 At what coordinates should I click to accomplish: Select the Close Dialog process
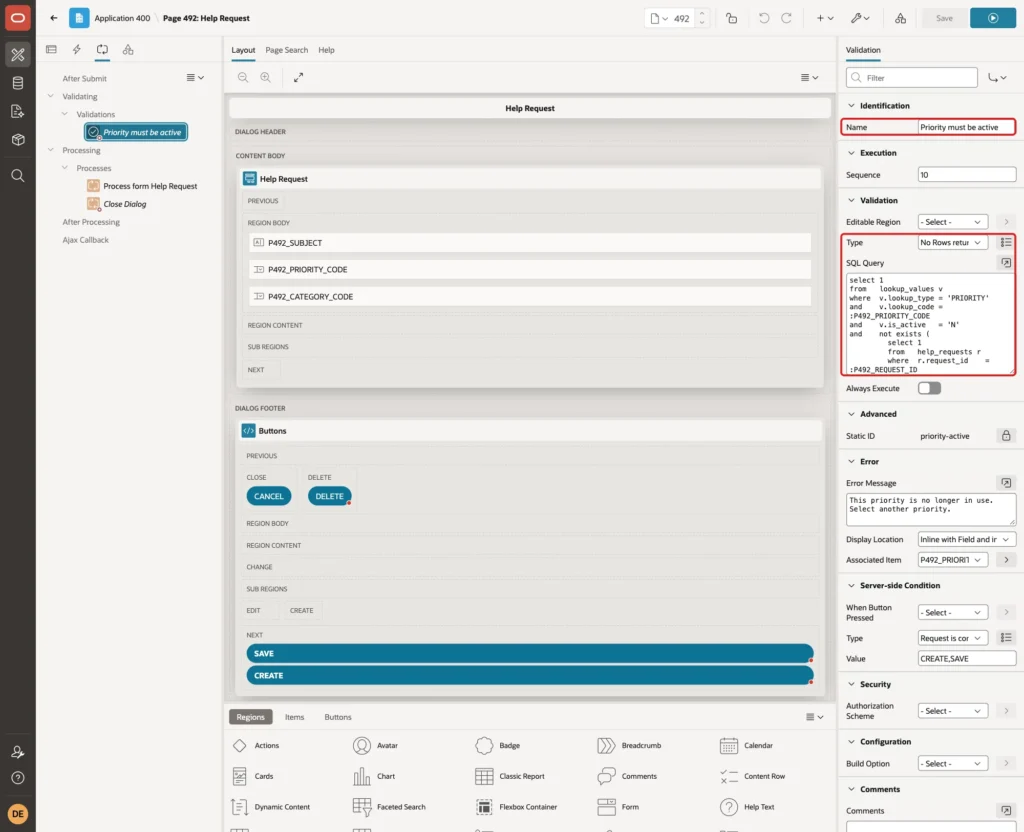click(x=117, y=204)
